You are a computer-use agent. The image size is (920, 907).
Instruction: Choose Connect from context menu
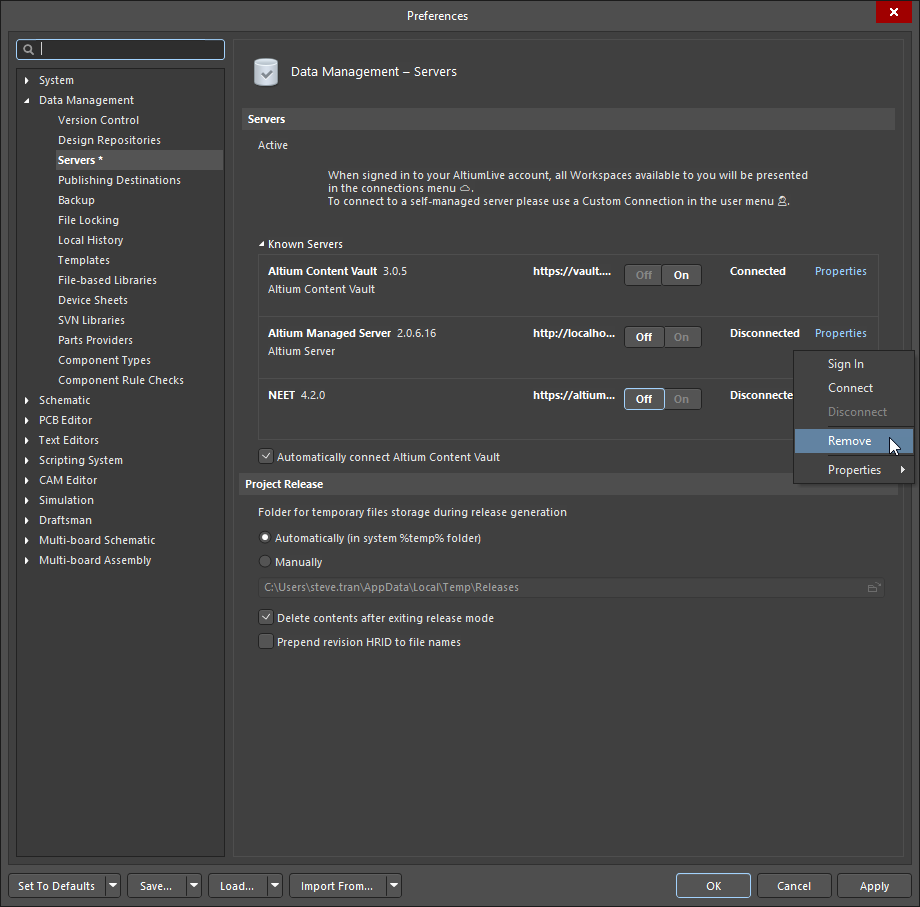tap(854, 388)
